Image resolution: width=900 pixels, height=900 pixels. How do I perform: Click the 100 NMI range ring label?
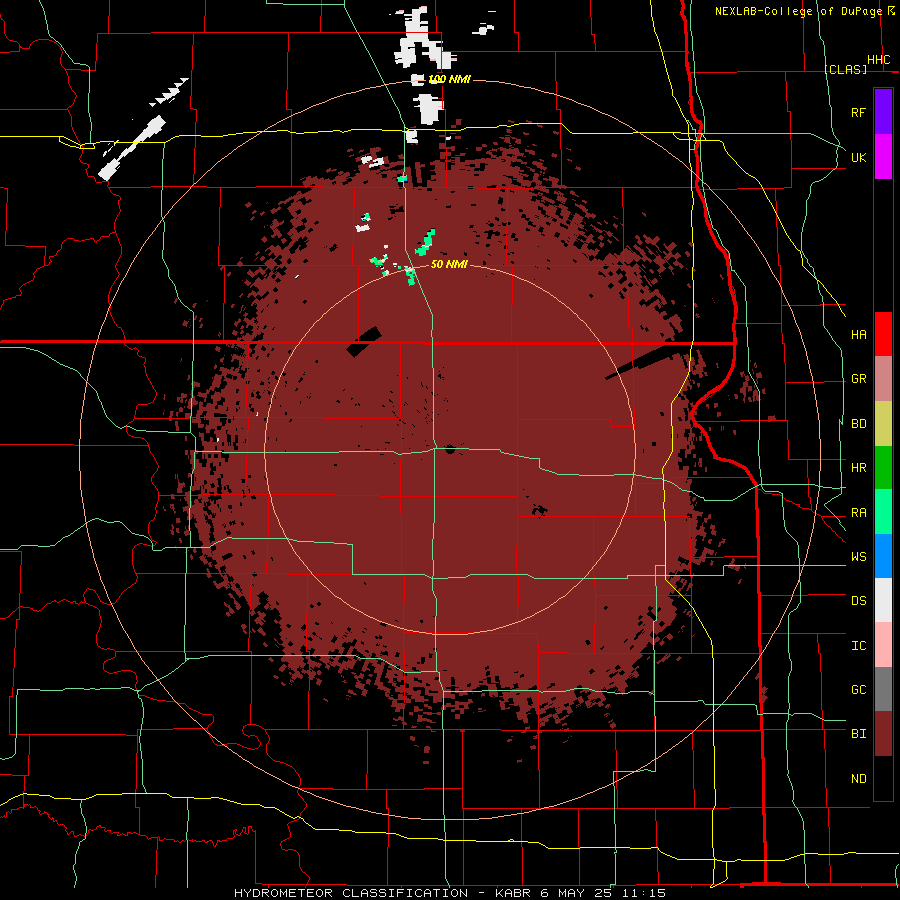(449, 79)
